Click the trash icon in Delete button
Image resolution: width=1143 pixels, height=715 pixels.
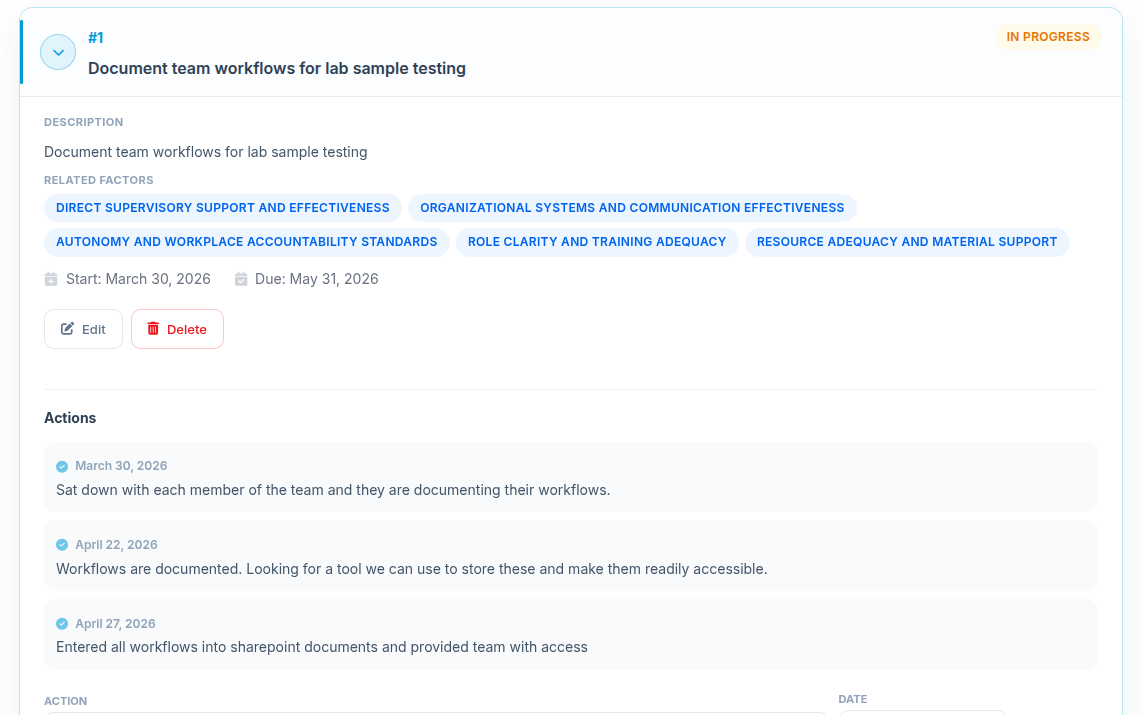[x=153, y=329]
